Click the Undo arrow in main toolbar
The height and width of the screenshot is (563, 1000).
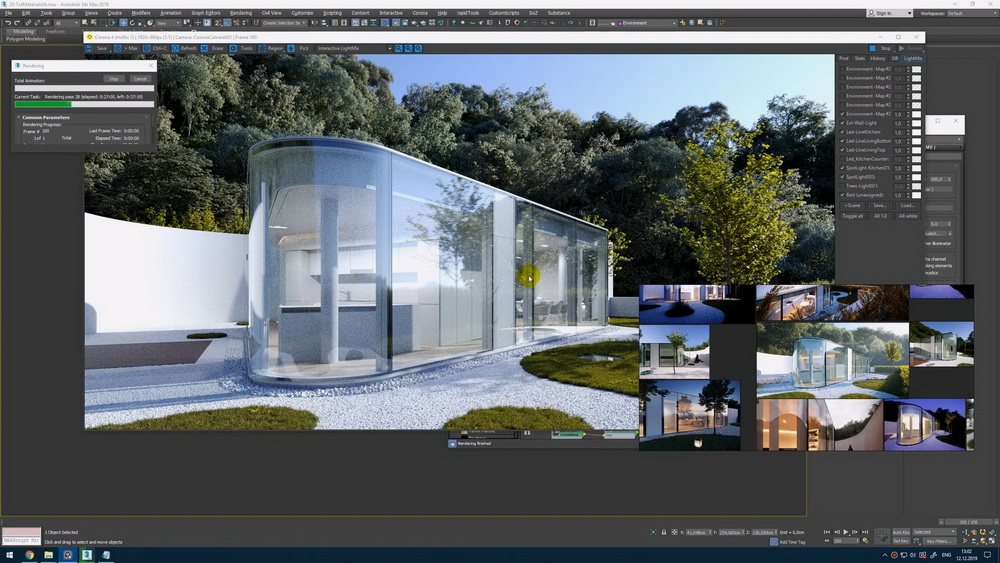coord(8,23)
